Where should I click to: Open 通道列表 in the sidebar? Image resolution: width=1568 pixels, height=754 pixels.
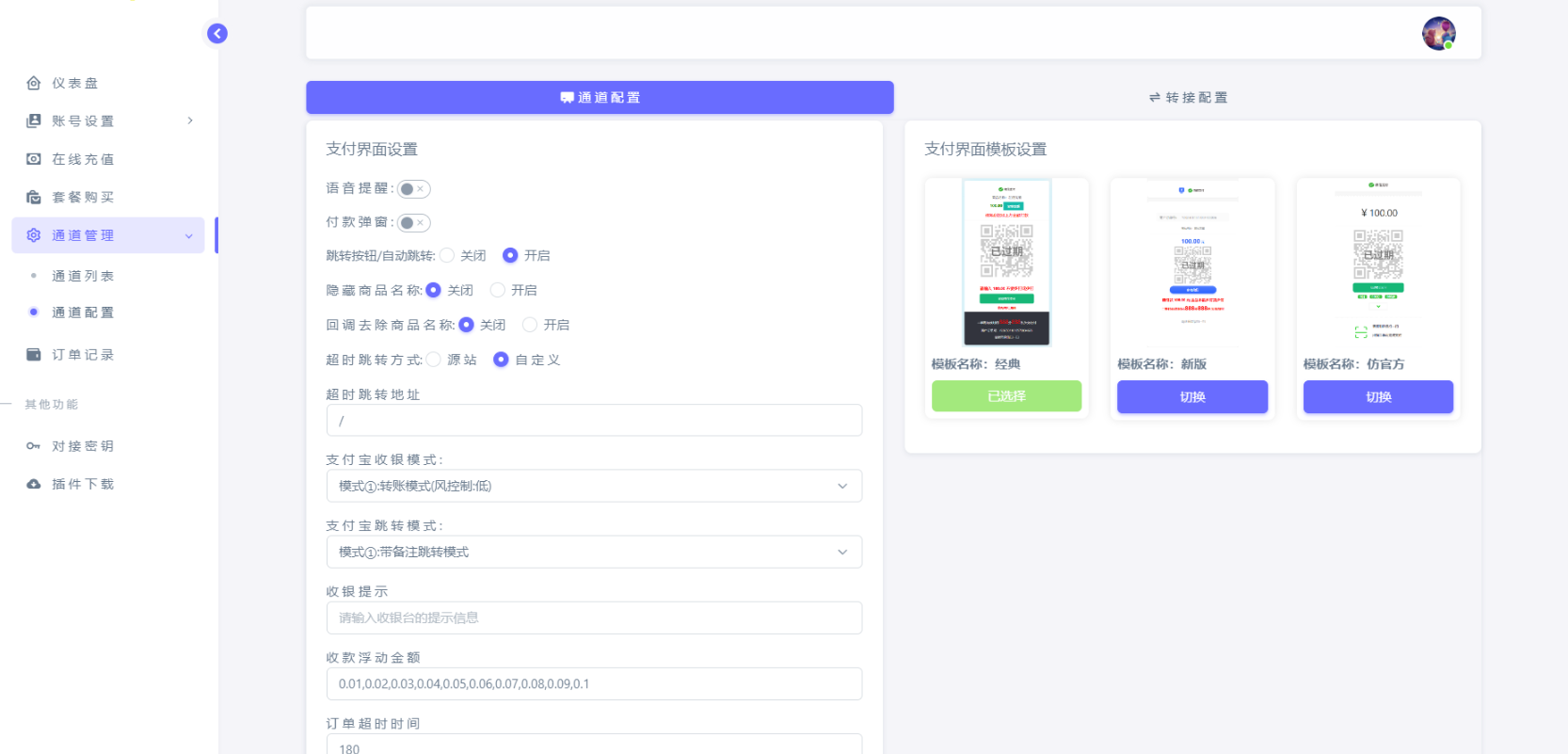(x=83, y=276)
